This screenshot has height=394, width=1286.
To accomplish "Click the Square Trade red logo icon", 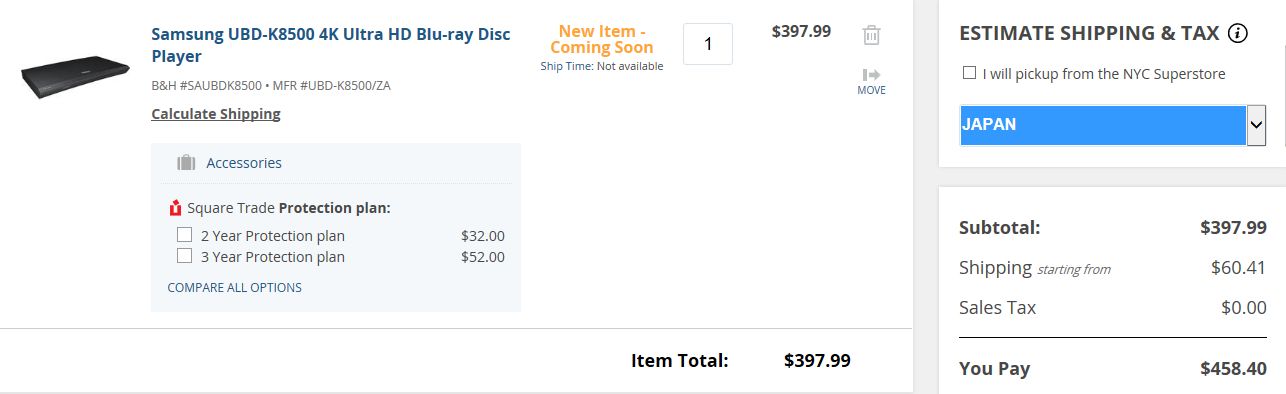I will tap(176, 208).
